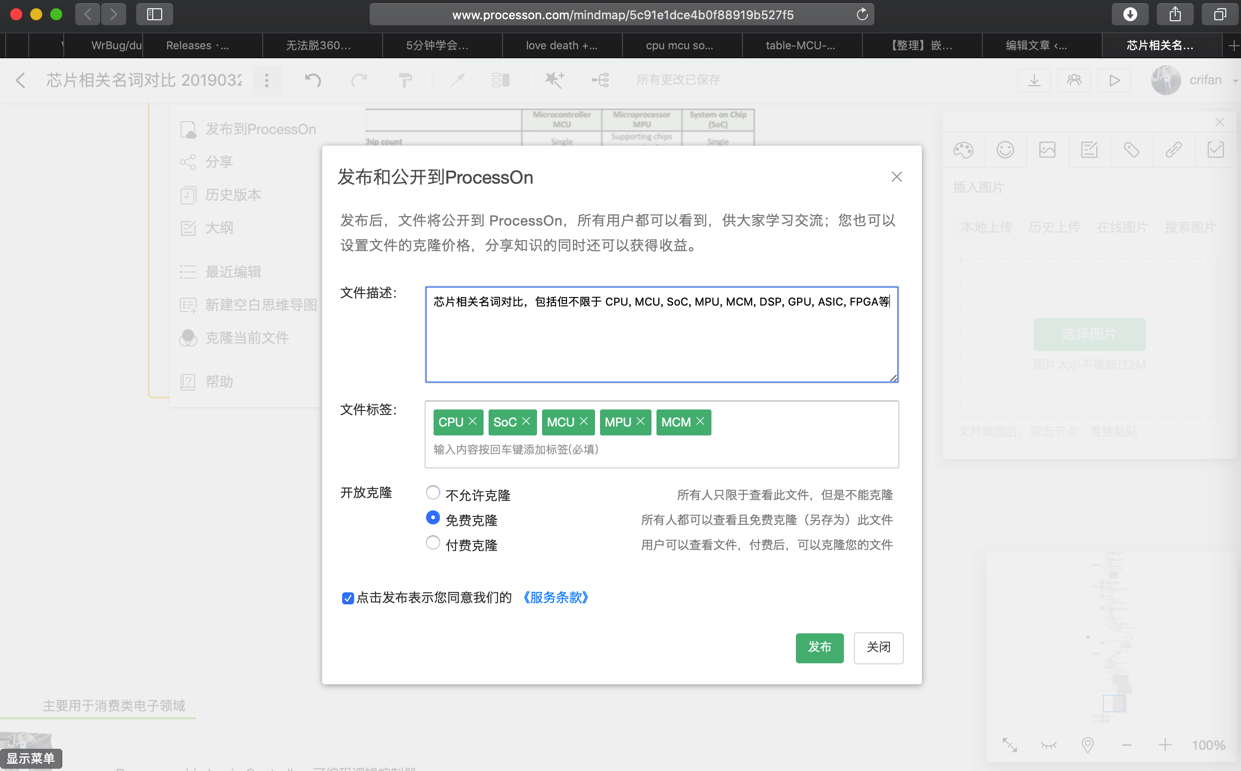Remove the MPU tag

(641, 422)
